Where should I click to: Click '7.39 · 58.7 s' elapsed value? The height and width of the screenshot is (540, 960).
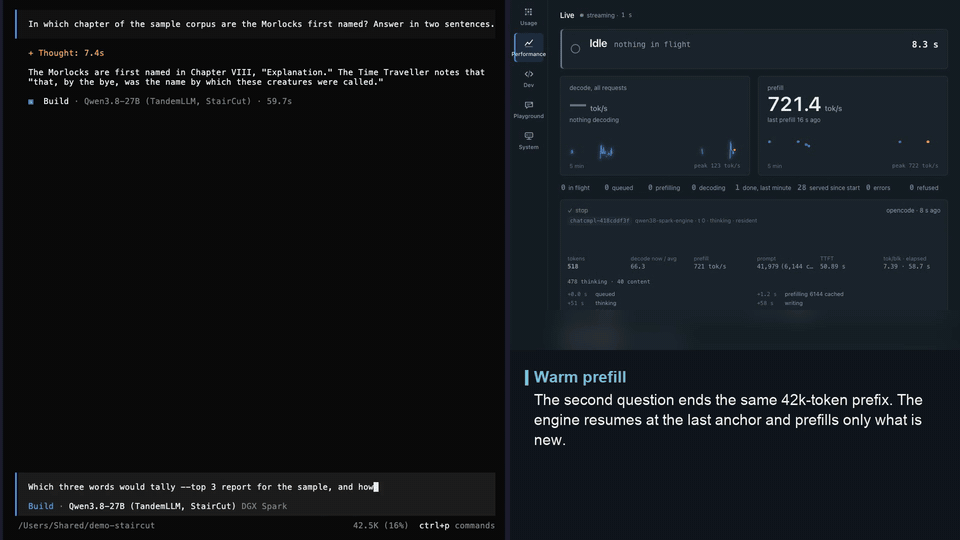(906, 267)
